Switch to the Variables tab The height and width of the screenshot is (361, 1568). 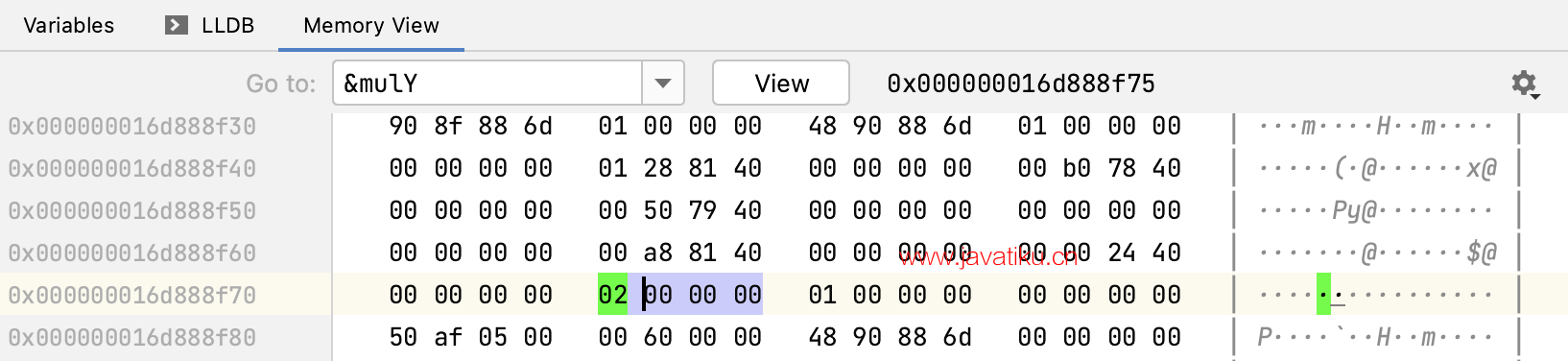pos(69,25)
